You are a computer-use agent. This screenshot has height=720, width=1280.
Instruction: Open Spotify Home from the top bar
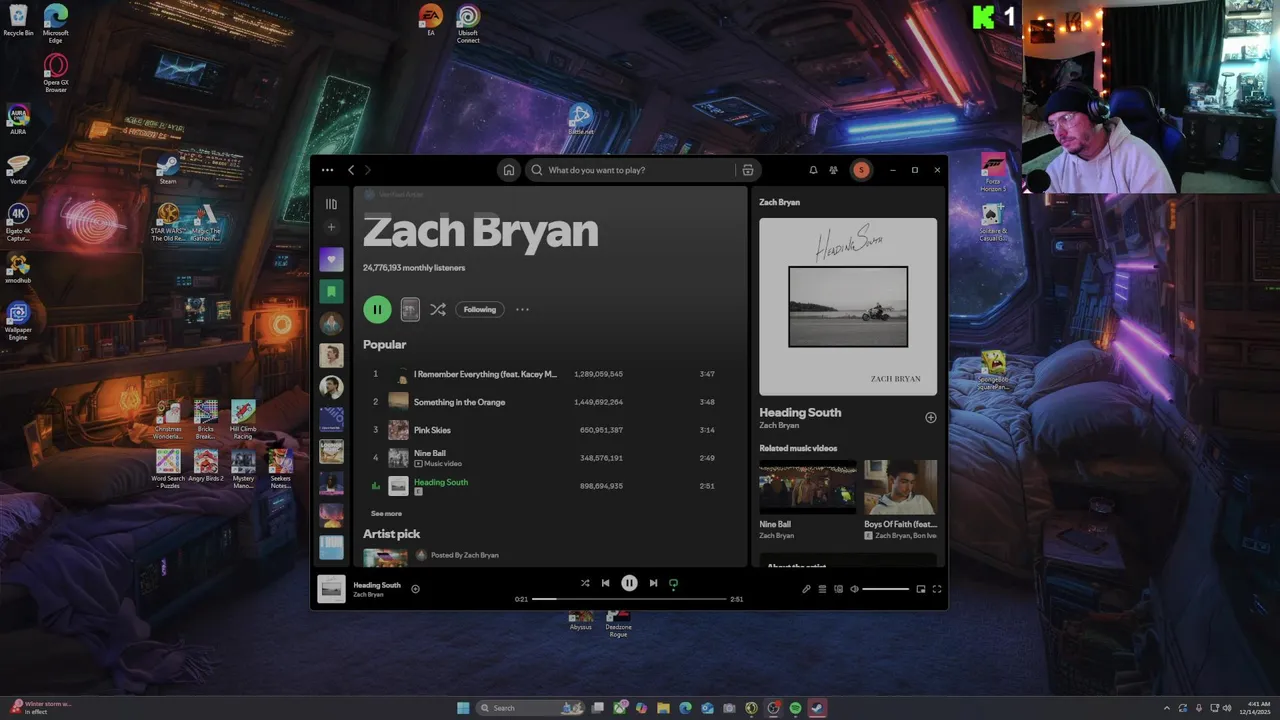[508, 170]
